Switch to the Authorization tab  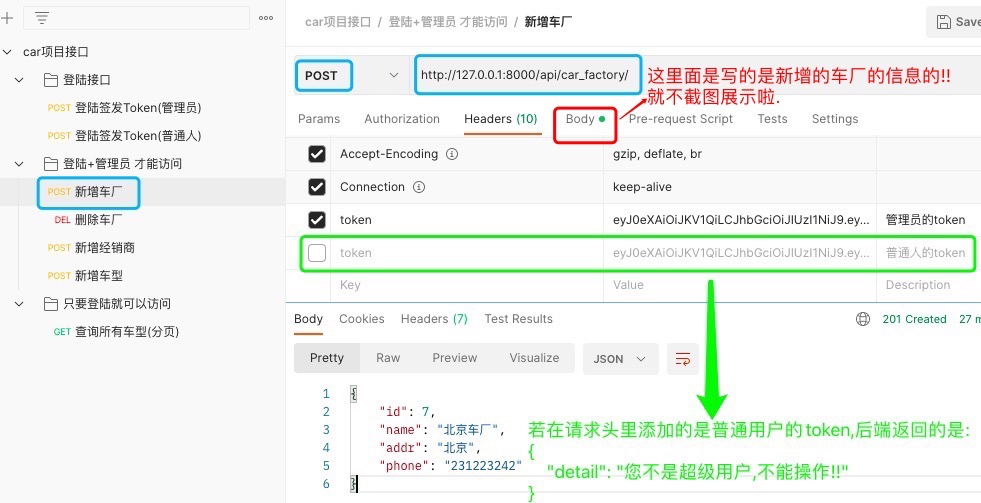[401, 119]
